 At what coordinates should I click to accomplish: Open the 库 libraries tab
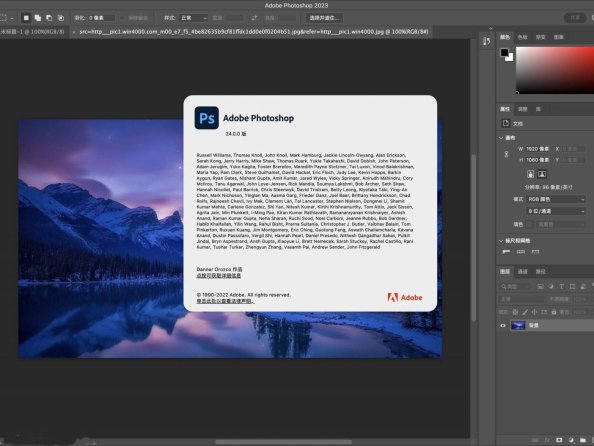(x=538, y=109)
